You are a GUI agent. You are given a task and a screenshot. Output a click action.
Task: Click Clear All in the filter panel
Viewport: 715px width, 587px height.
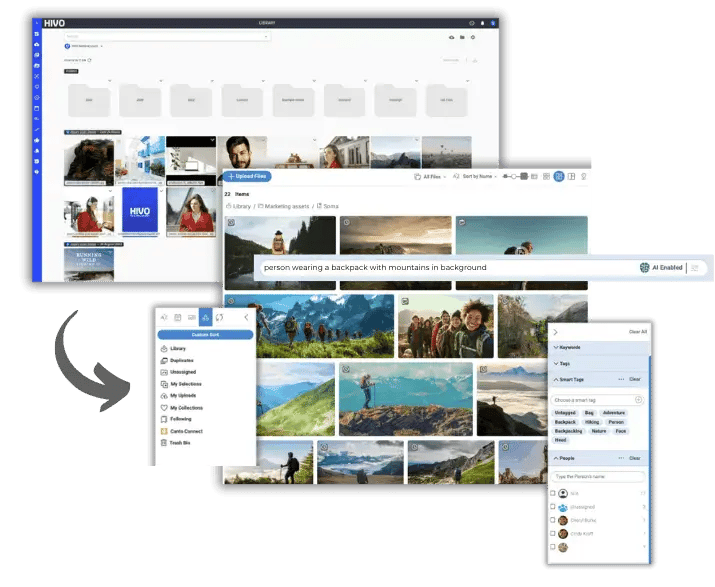click(x=637, y=331)
